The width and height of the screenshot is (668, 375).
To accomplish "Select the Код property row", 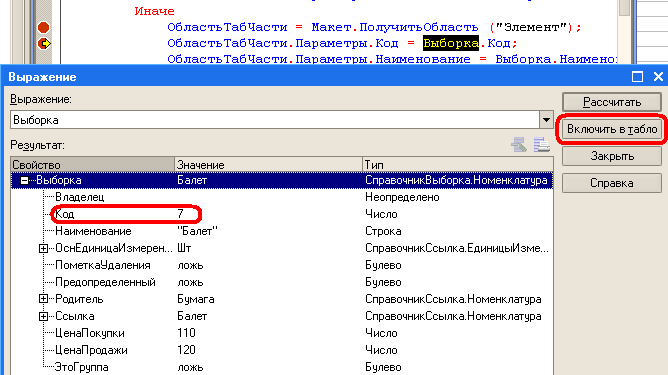I will pyautogui.click(x=282, y=214).
